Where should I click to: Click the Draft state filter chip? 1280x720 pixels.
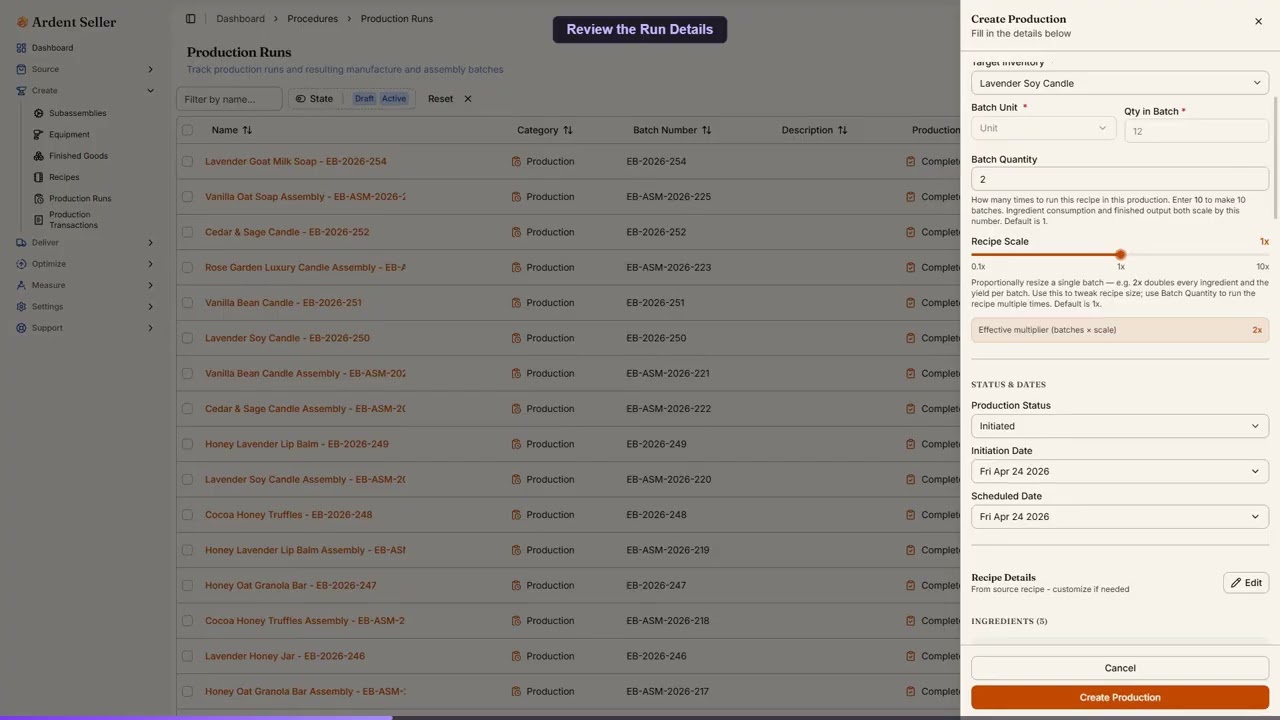(364, 99)
